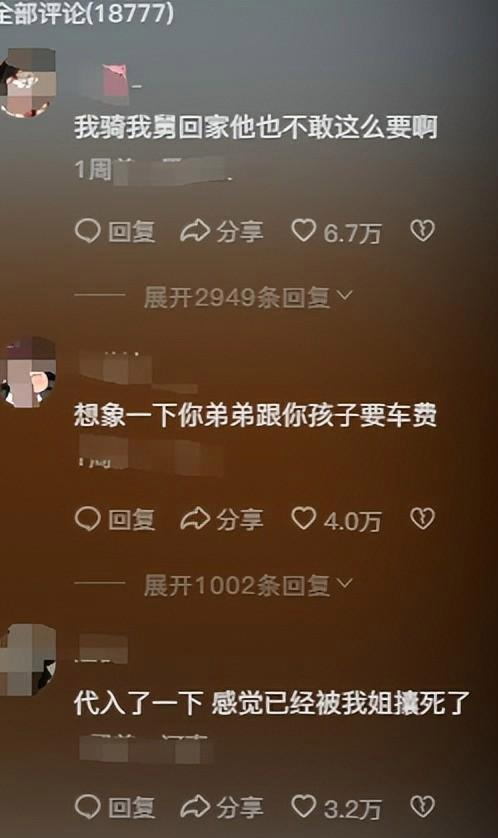This screenshot has width=498, height=838.
Task: Like the comment with 3.2万 likes
Action: (304, 806)
